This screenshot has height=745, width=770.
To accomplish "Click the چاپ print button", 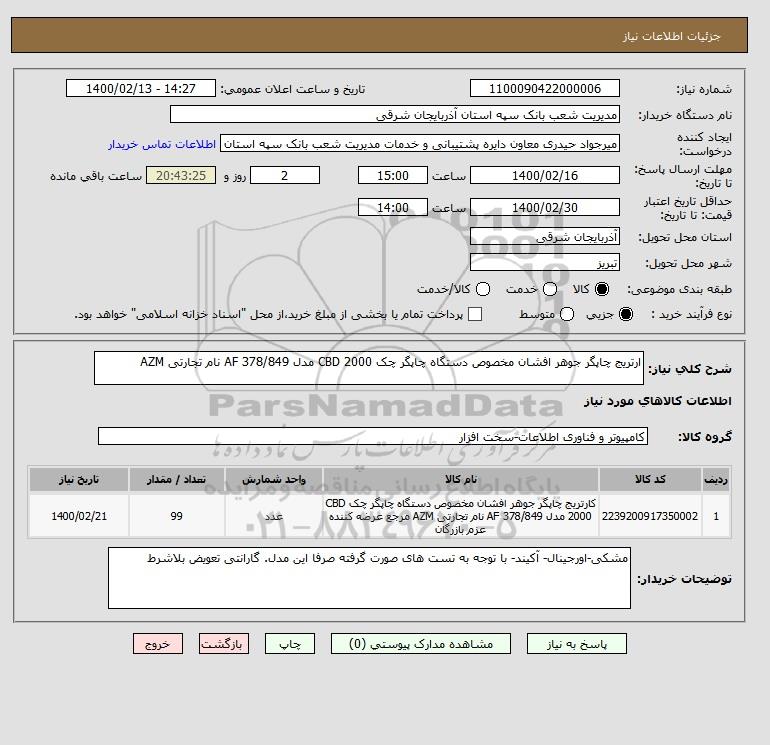I will click(x=290, y=644).
